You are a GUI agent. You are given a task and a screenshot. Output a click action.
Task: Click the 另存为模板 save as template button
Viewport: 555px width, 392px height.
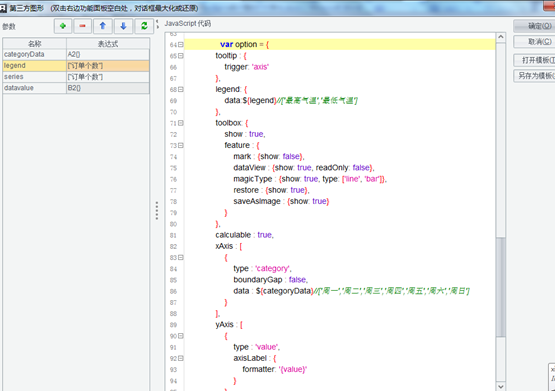pyautogui.click(x=534, y=76)
